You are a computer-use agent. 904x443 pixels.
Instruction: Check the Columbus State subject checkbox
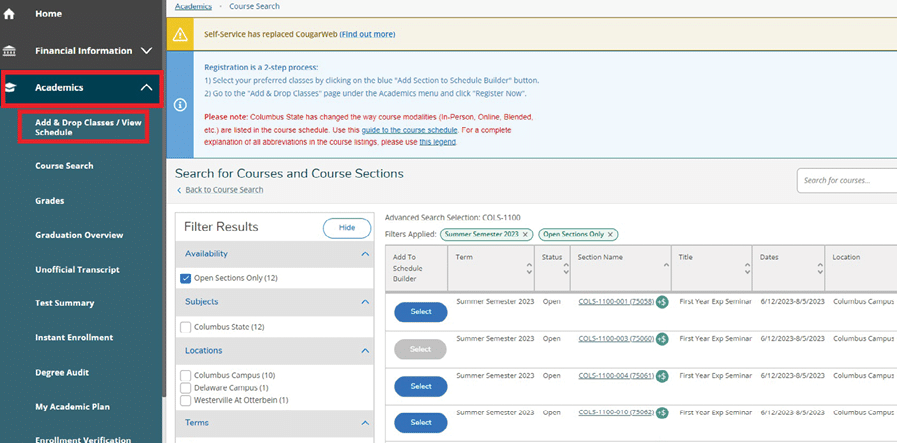click(186, 327)
